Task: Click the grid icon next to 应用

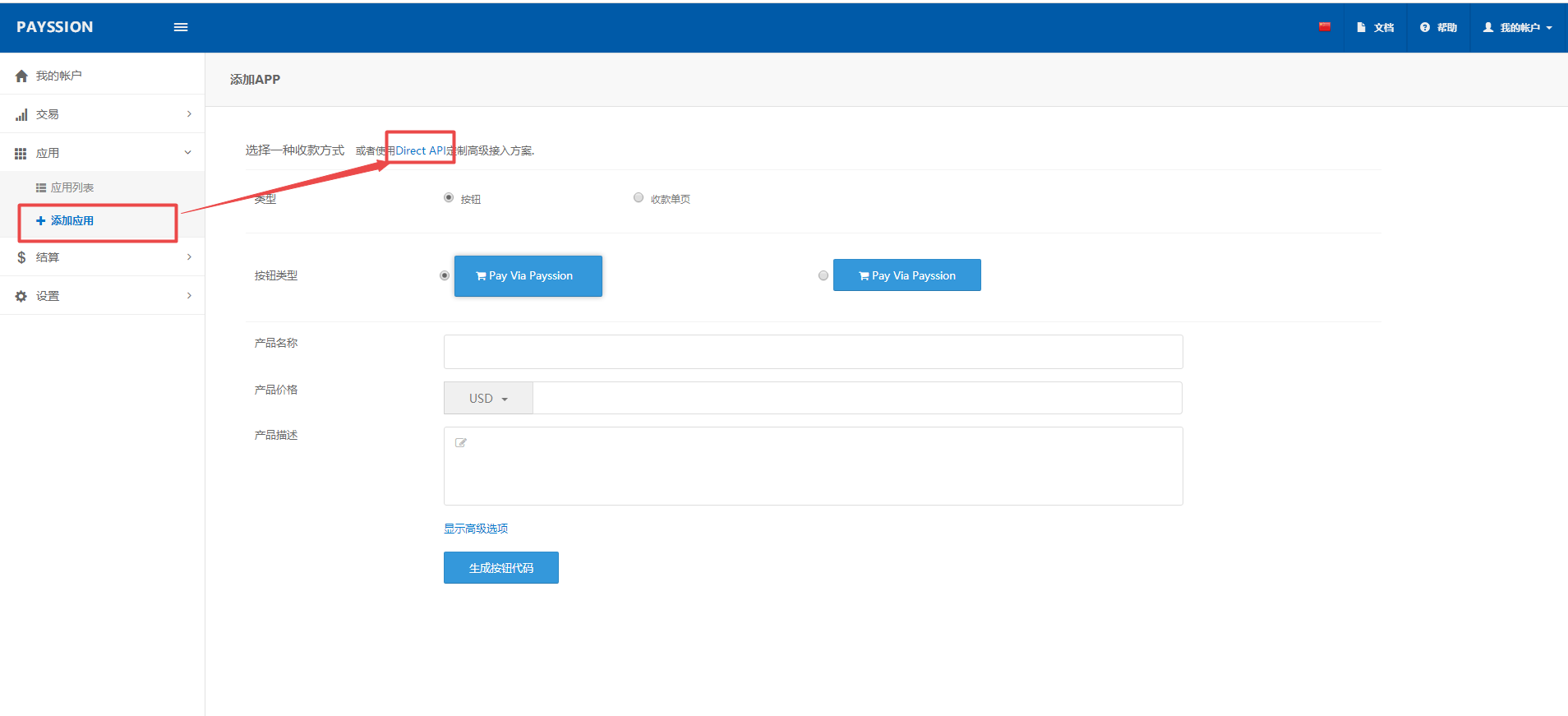Action: 21,154
